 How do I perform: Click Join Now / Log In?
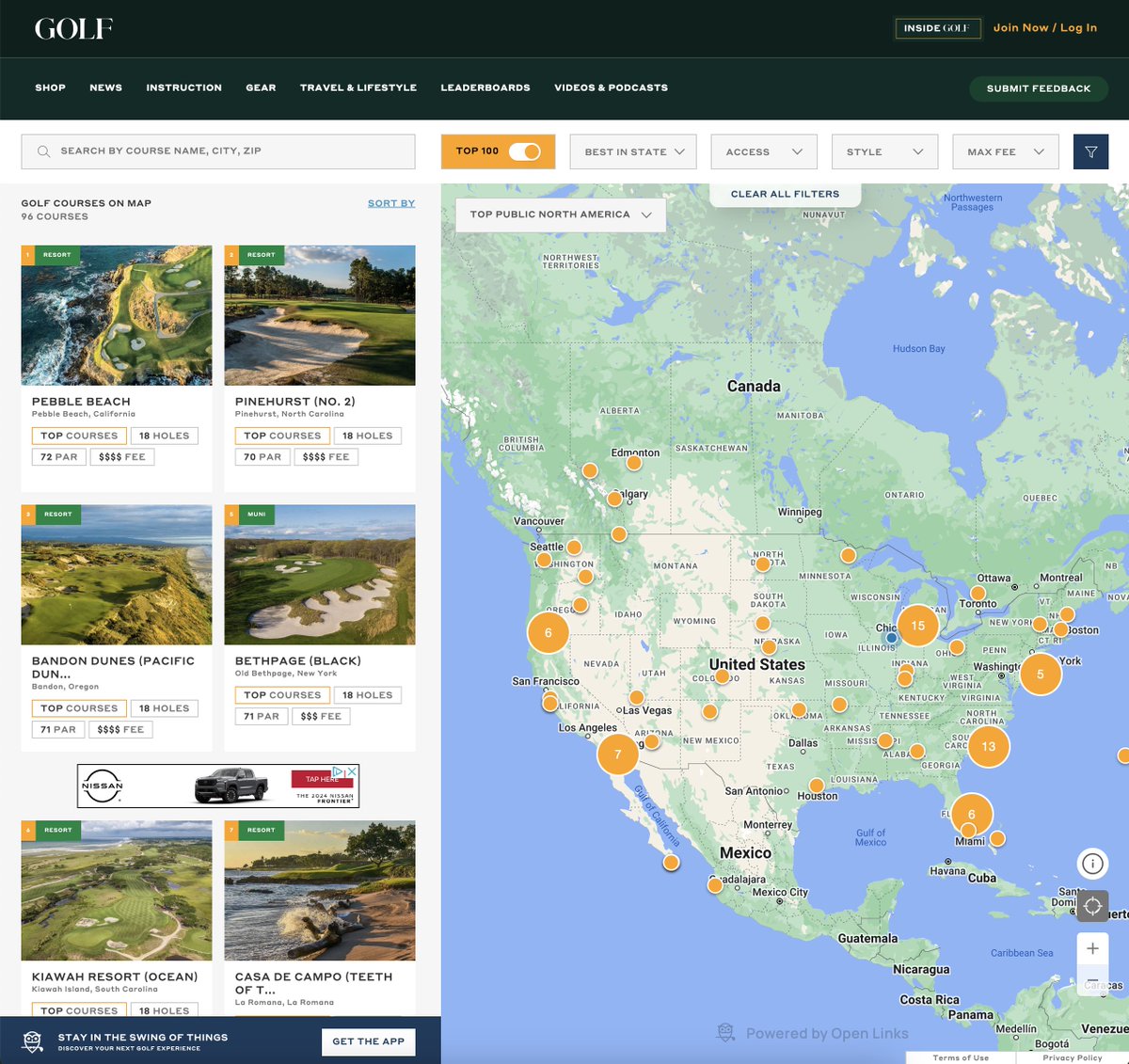click(1045, 28)
